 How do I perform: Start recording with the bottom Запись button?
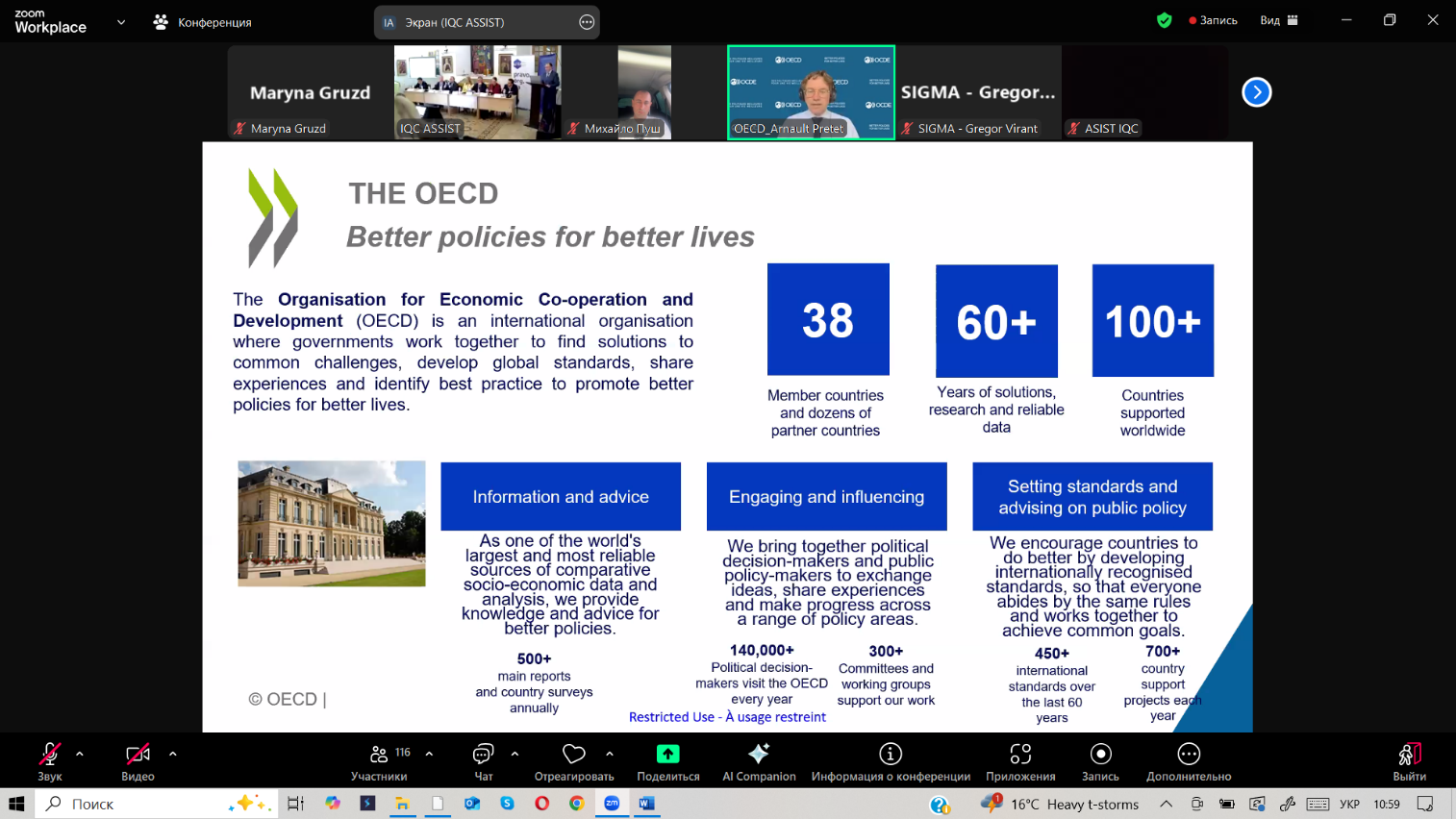1100,761
